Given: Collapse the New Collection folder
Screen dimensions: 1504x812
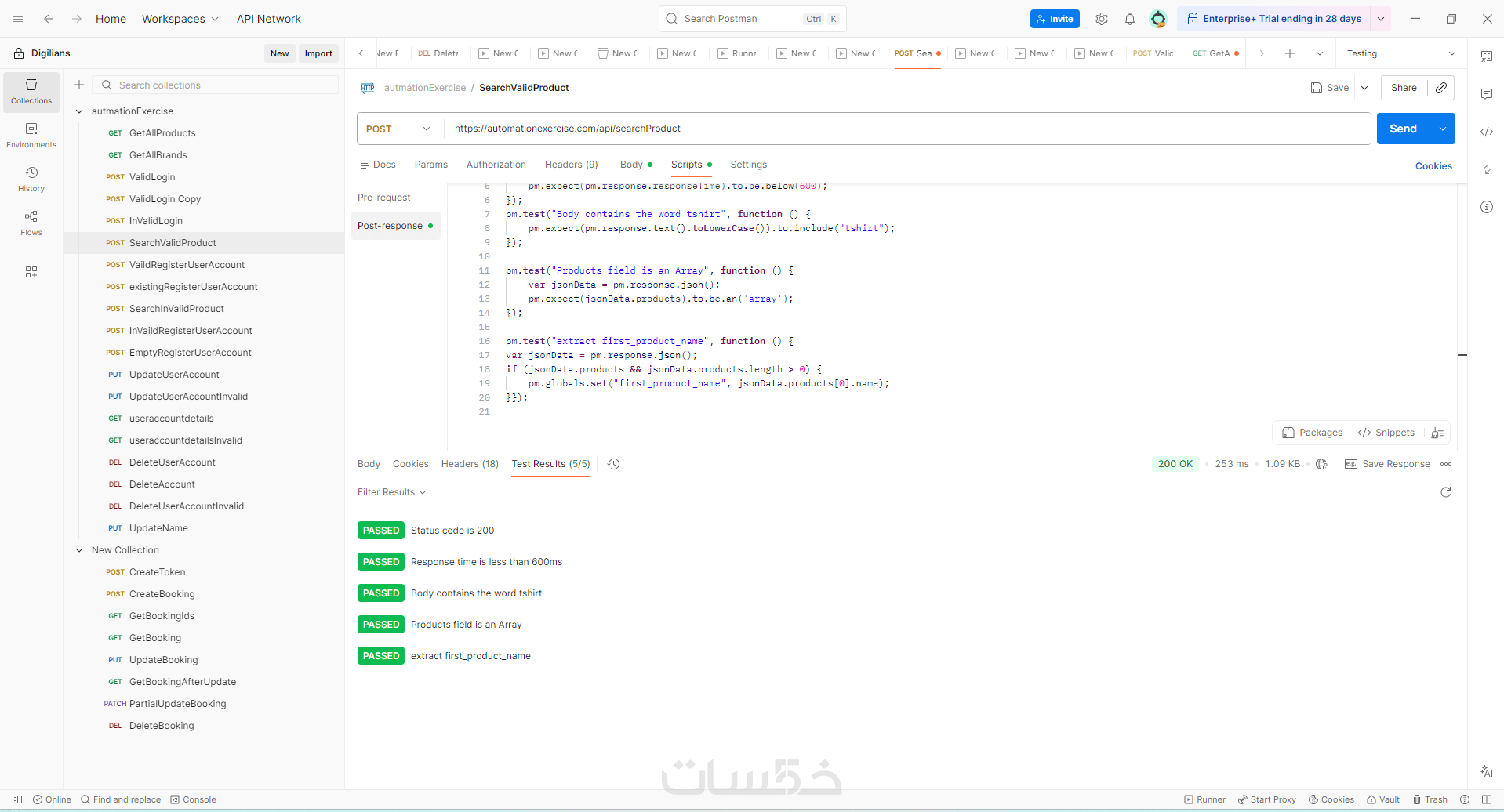Looking at the screenshot, I should pos(79,550).
